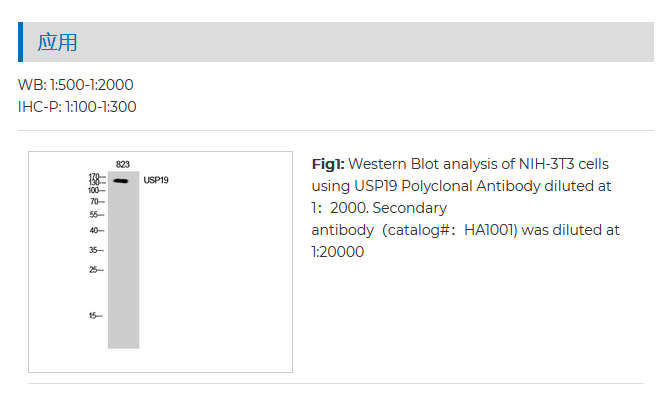Image resolution: width=671 pixels, height=398 pixels.
Task: Click the USP19 label beside the band
Action: pos(156,180)
